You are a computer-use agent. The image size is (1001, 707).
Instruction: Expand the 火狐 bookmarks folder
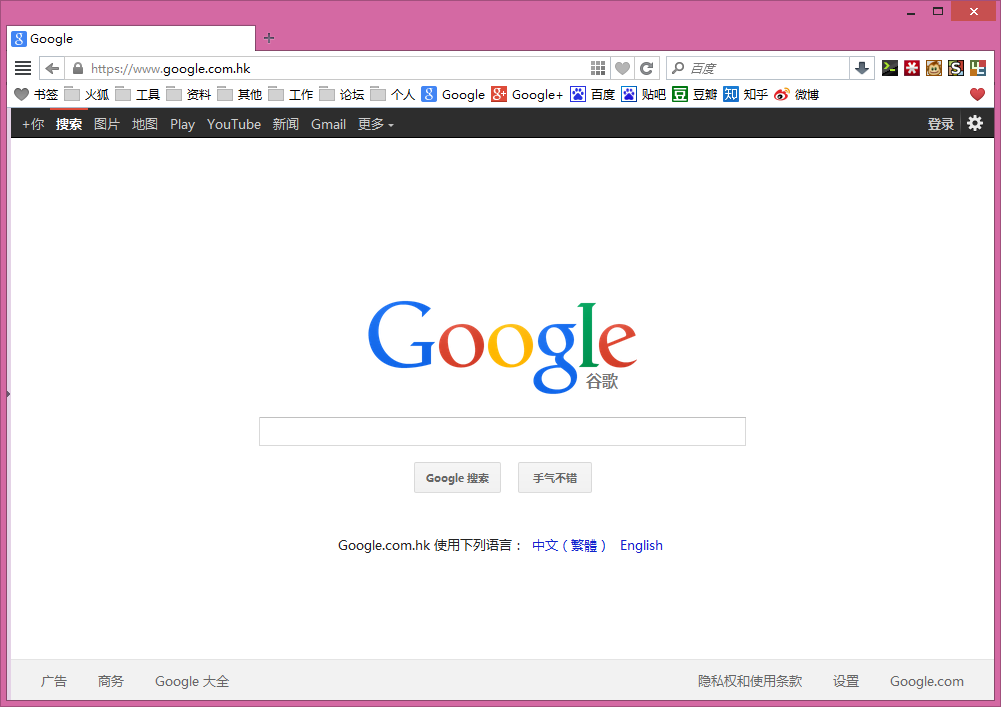[x=87, y=95]
